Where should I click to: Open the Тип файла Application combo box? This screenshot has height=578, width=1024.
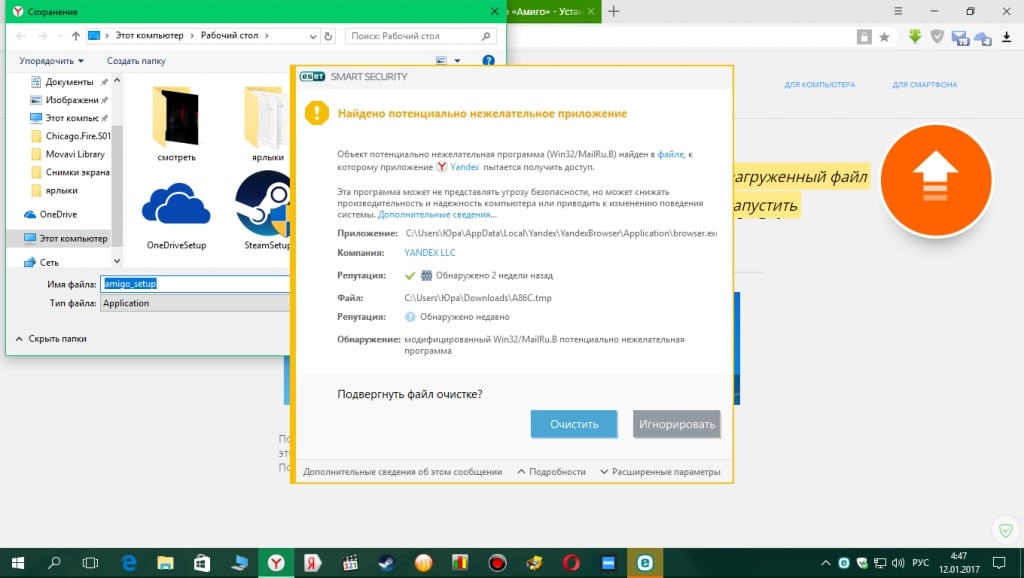point(195,303)
